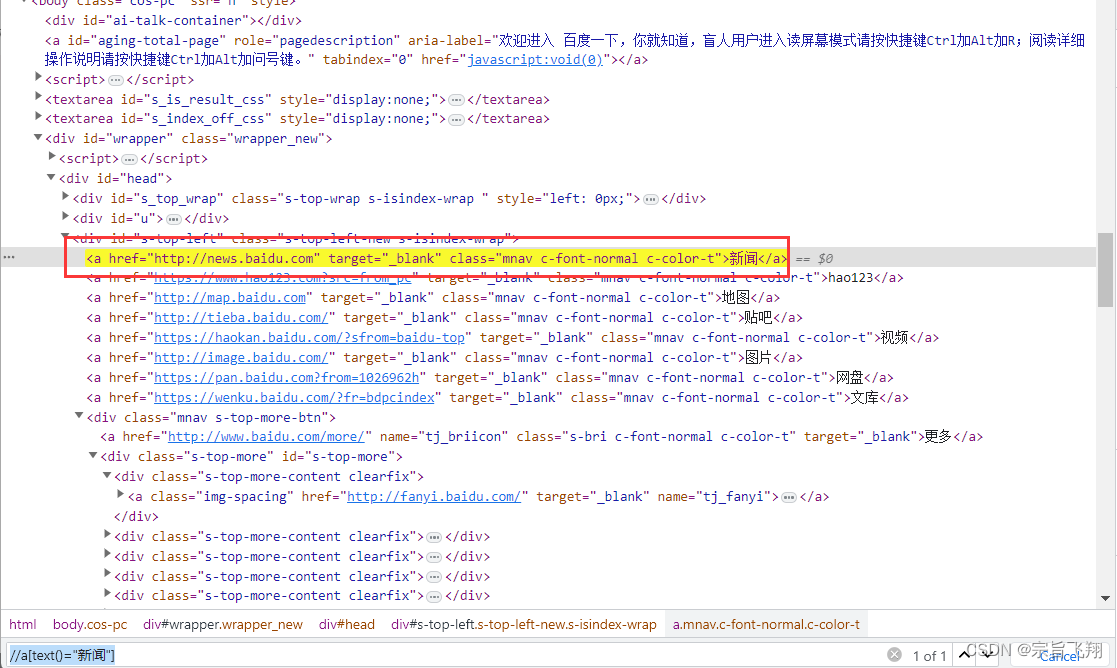This screenshot has height=668, width=1117.
Task: Expand ellipsis in the div id="u" row
Action: point(173,219)
